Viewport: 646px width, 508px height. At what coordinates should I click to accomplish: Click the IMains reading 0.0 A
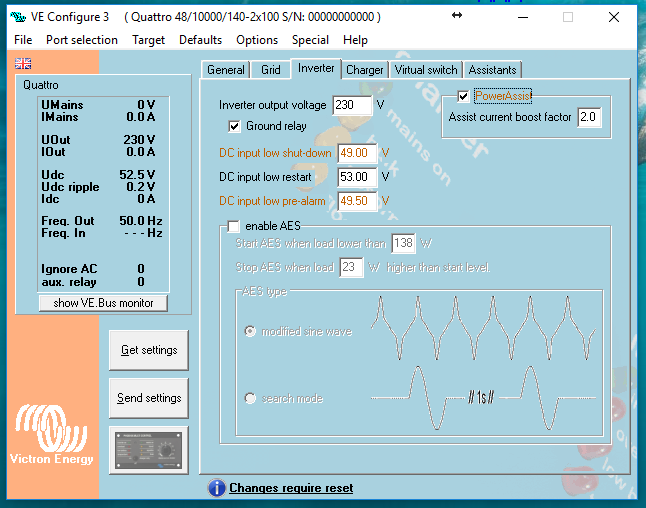coord(140,117)
